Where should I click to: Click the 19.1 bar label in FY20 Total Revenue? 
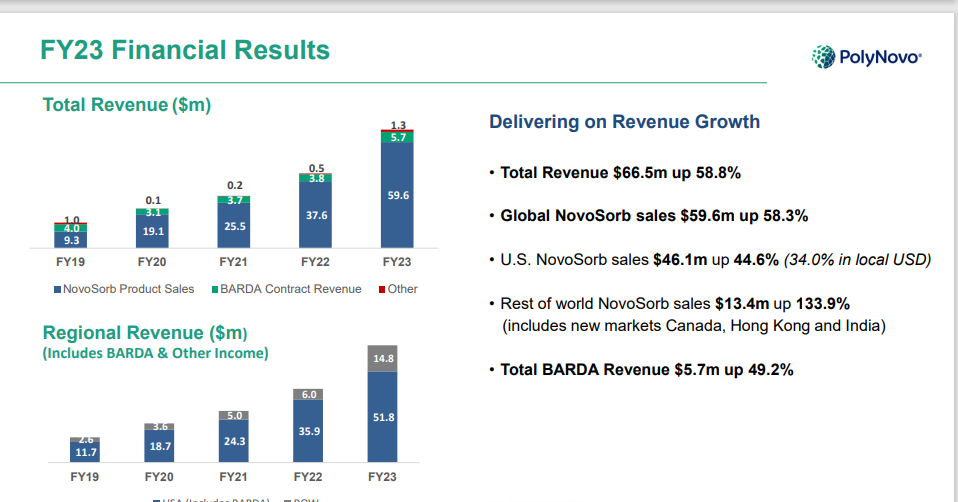[153, 231]
